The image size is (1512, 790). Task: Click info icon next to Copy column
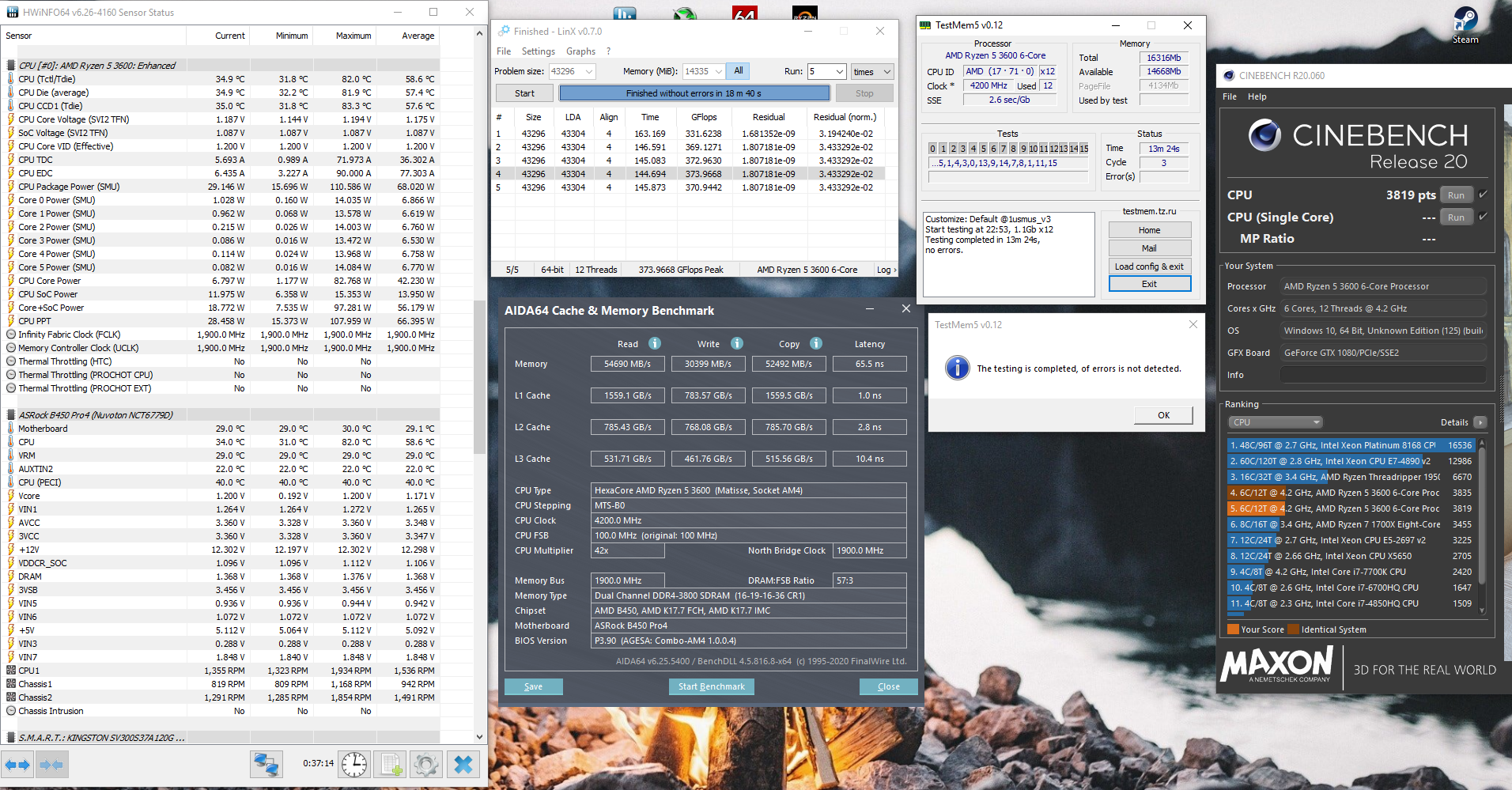click(816, 343)
